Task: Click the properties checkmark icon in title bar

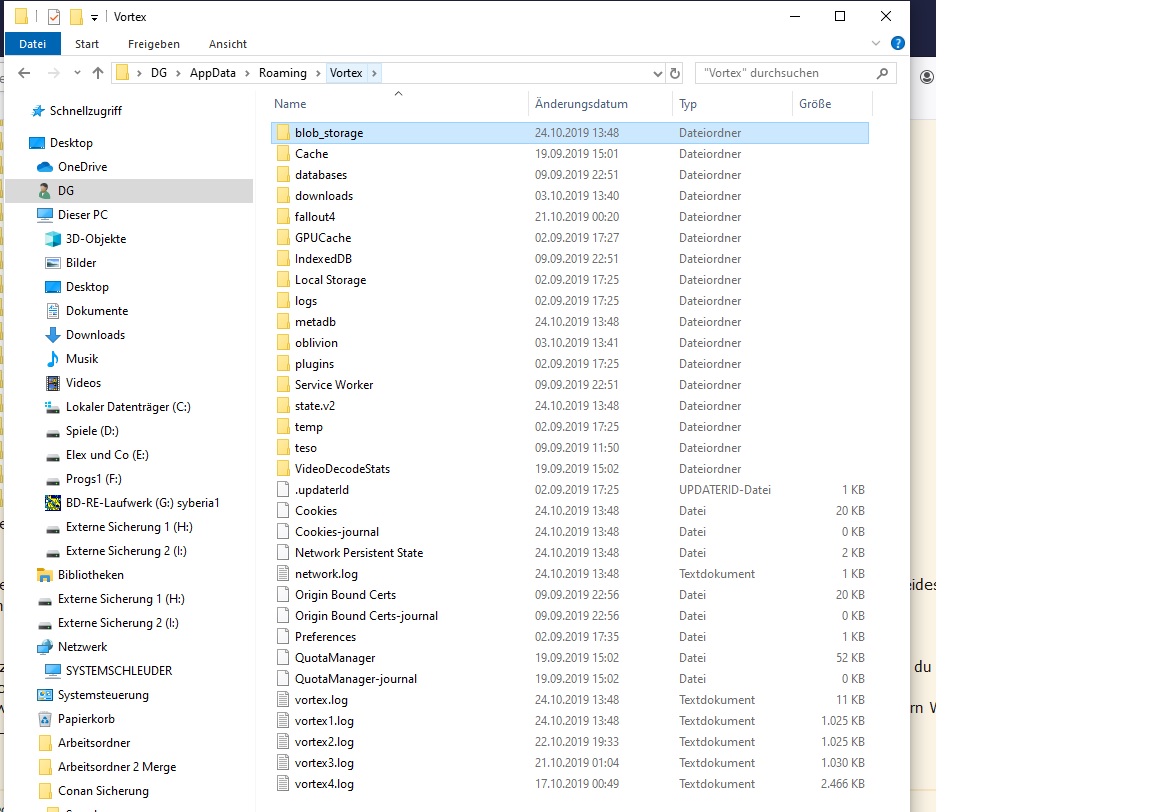Action: (53, 17)
